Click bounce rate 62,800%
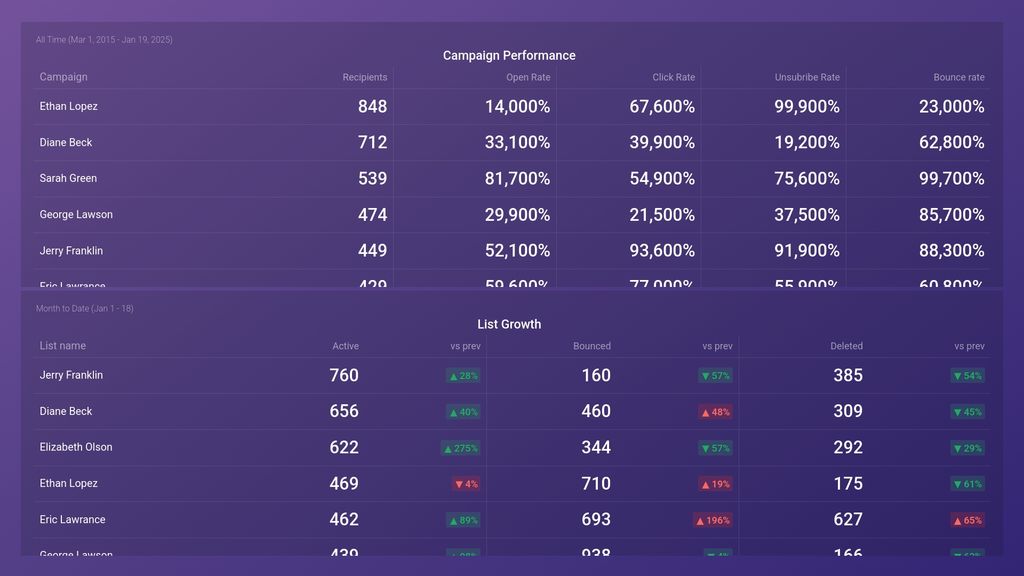This screenshot has width=1024, height=576. click(x=952, y=142)
